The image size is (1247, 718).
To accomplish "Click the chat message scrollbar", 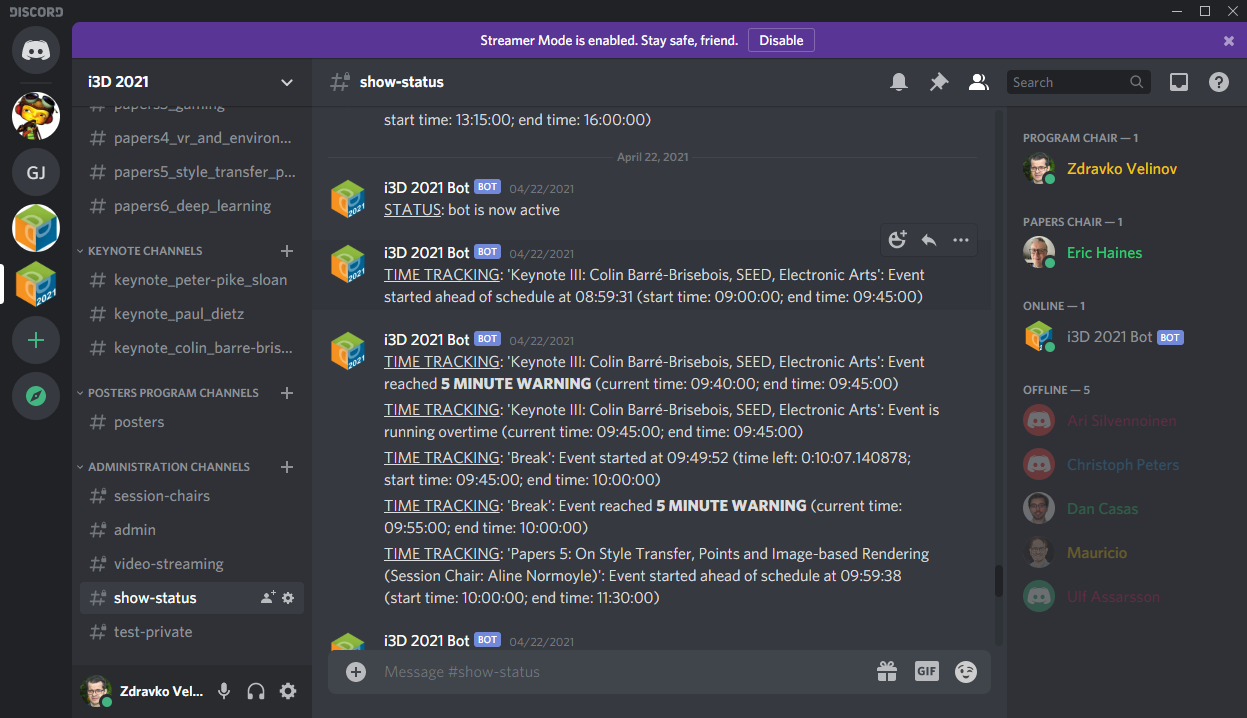I will (997, 581).
